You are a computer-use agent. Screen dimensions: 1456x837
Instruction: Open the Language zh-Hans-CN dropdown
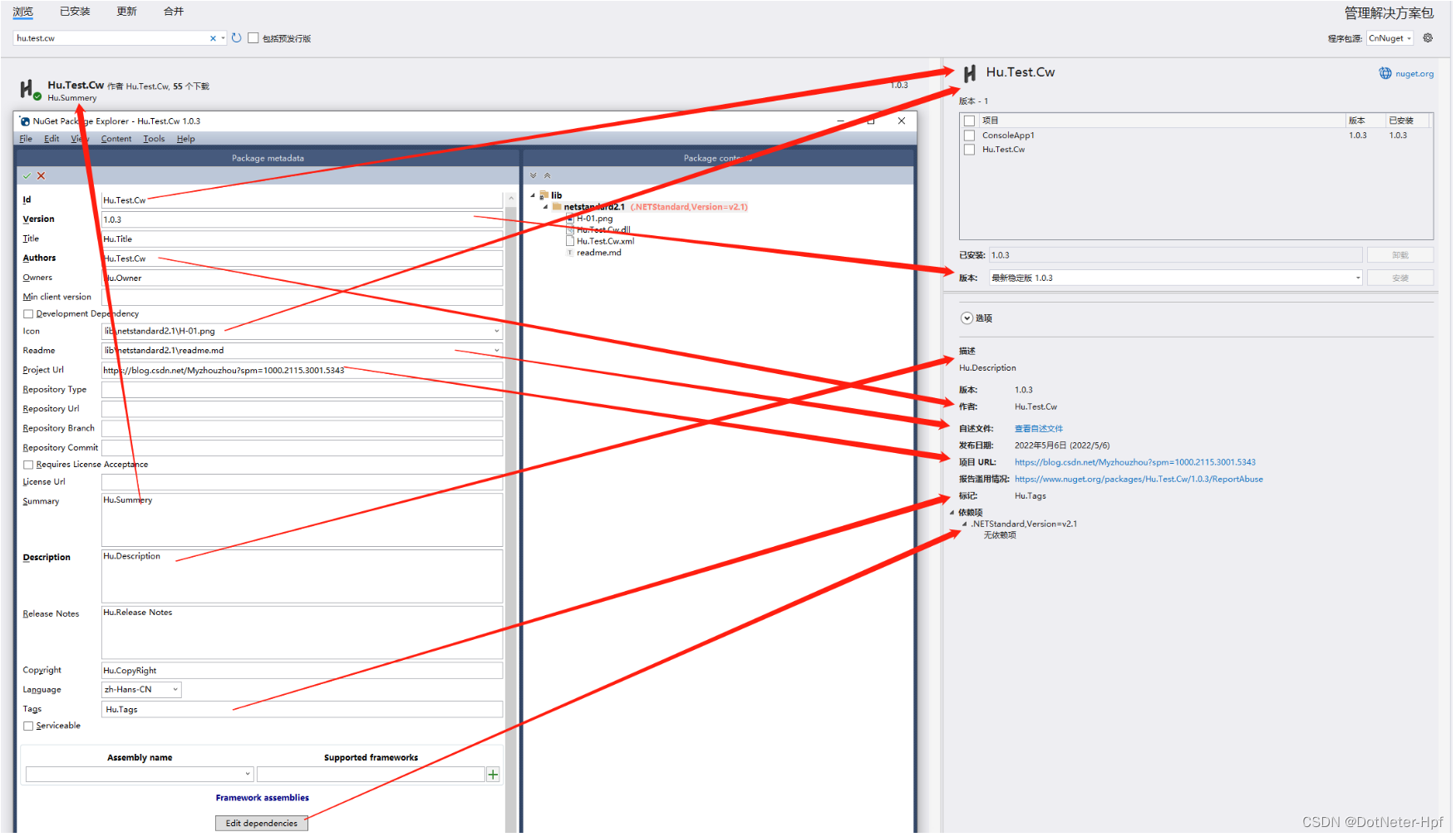175,690
